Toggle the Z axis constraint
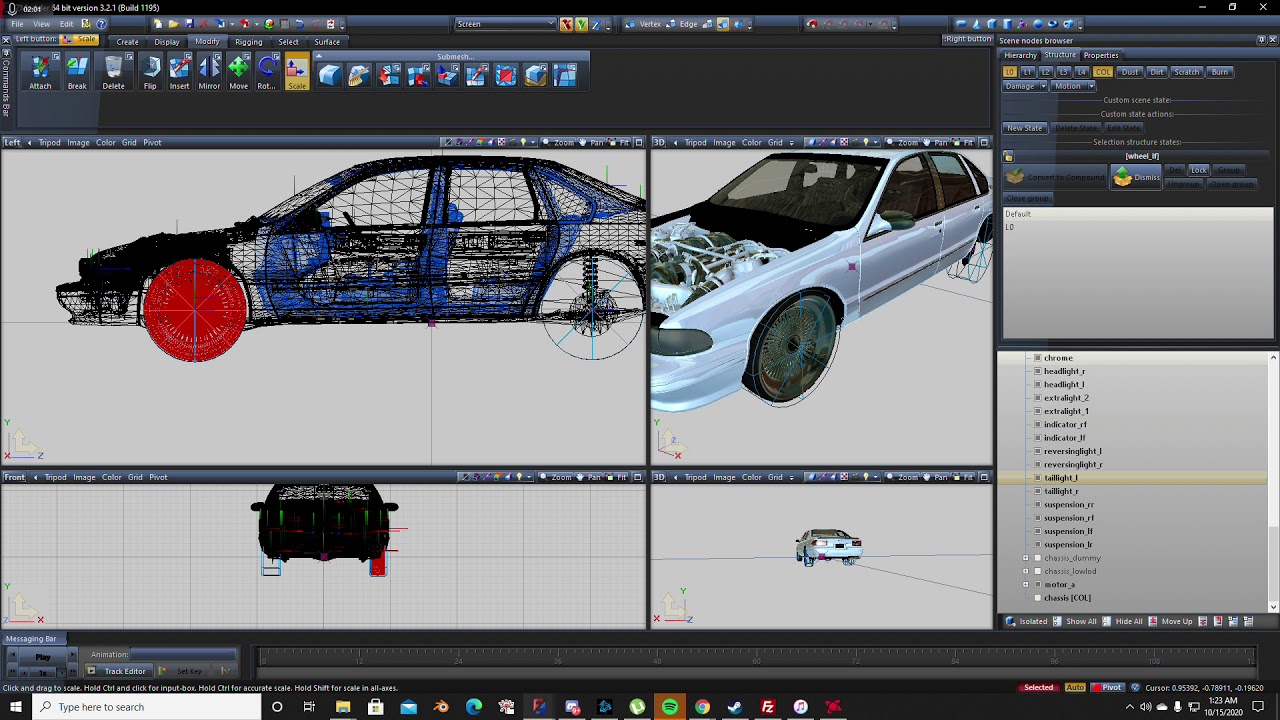 (596, 24)
